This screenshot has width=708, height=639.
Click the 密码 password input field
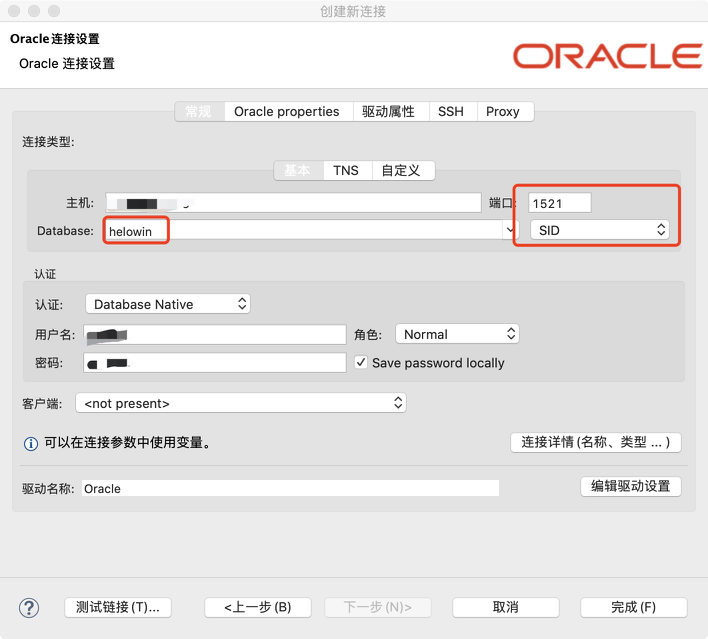tap(215, 363)
